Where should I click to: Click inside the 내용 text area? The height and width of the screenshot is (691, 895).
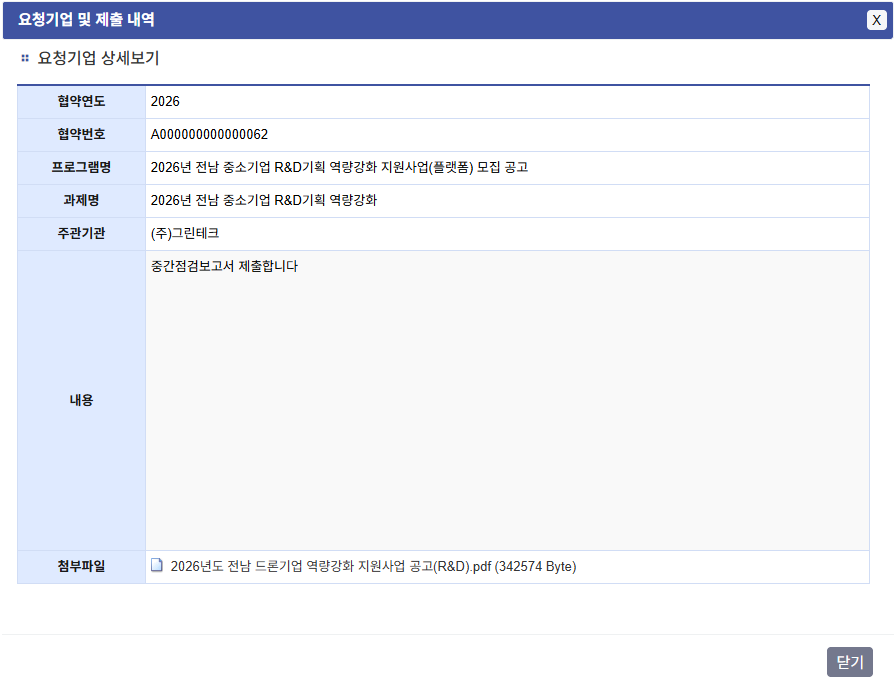tap(507, 401)
